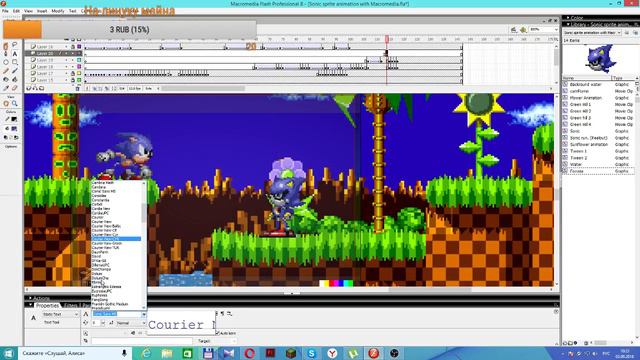Select 'Green Hill 1' in the Library

click(580, 104)
